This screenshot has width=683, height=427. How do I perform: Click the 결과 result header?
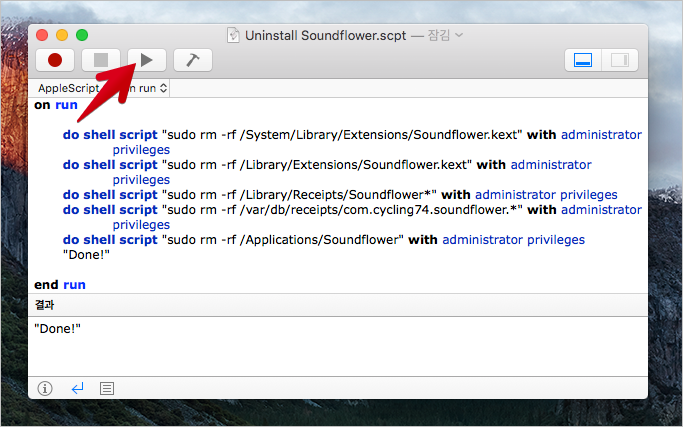pos(44,305)
